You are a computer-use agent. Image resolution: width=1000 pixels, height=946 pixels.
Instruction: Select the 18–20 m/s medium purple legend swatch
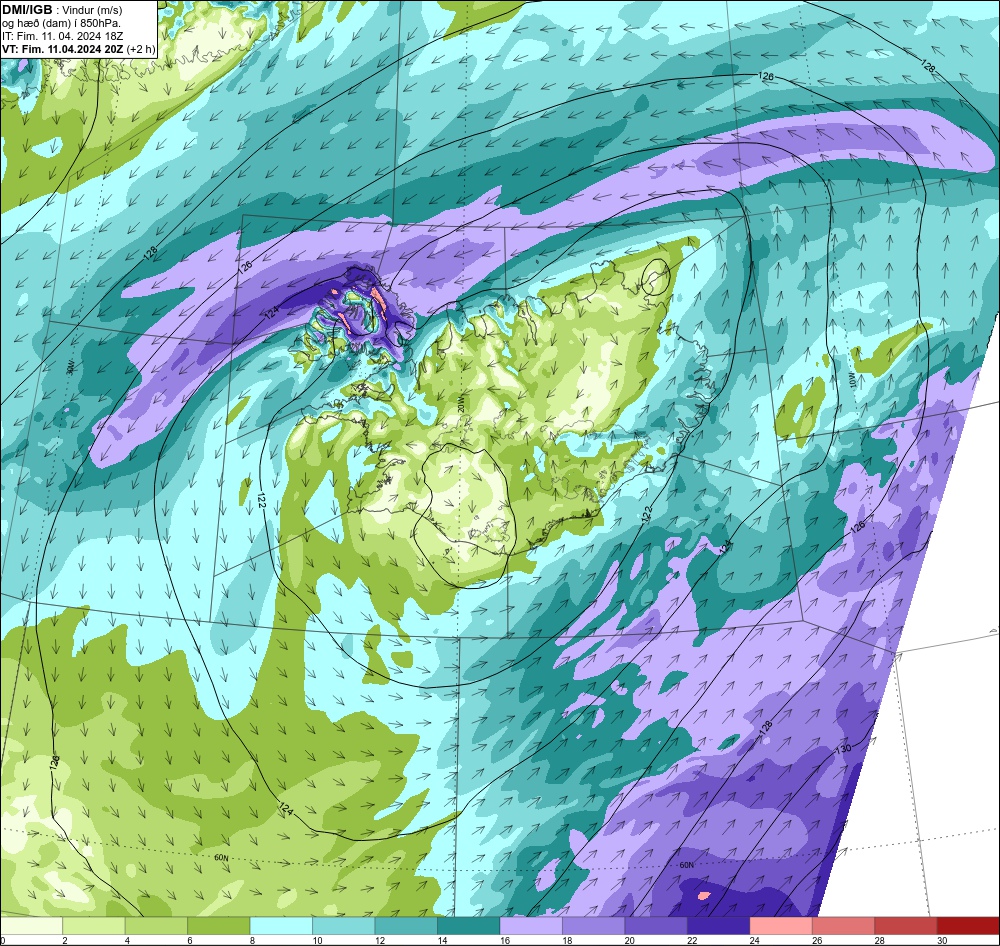[594, 926]
